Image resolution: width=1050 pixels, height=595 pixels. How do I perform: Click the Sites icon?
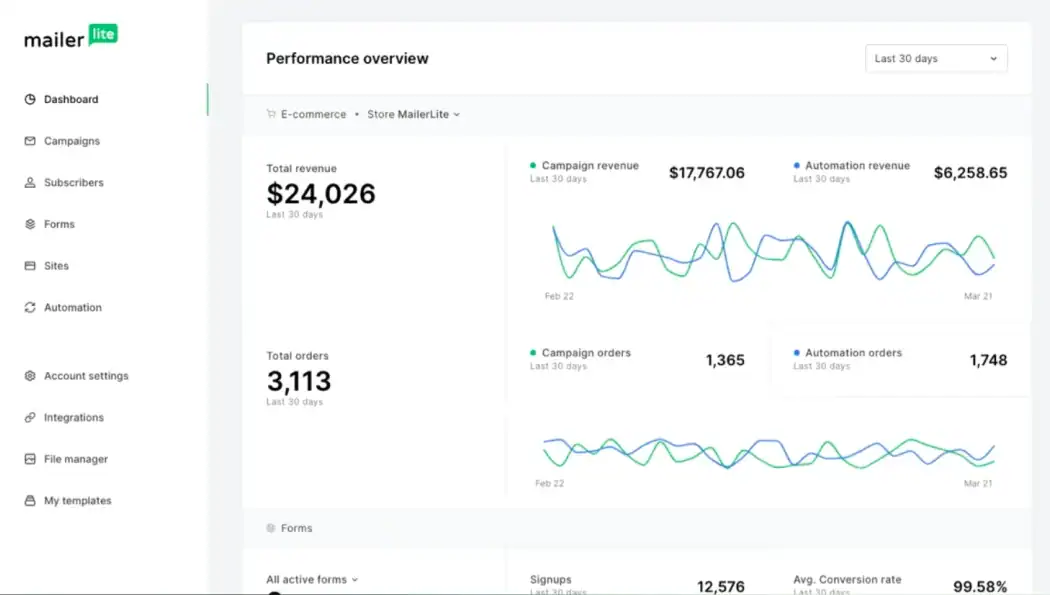30,265
